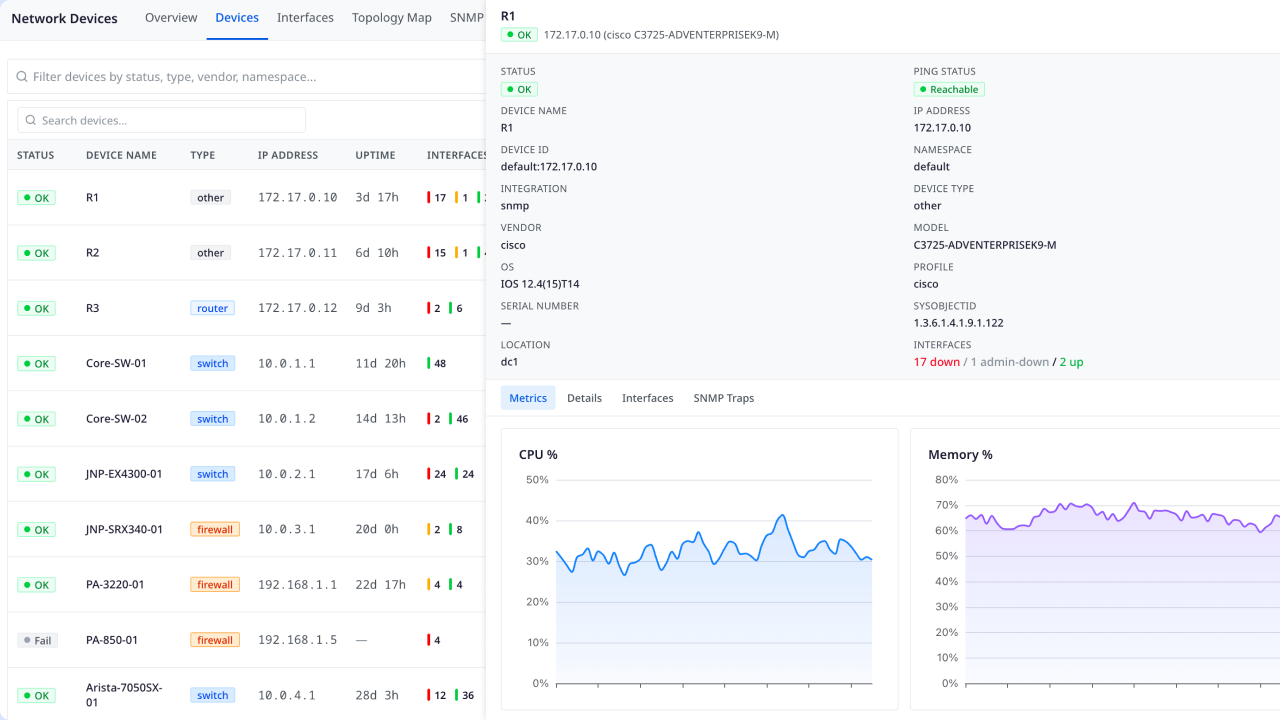The width and height of the screenshot is (1280, 720).
Task: Click the magnifier icon in the filter devices bar
Action: [x=21, y=76]
